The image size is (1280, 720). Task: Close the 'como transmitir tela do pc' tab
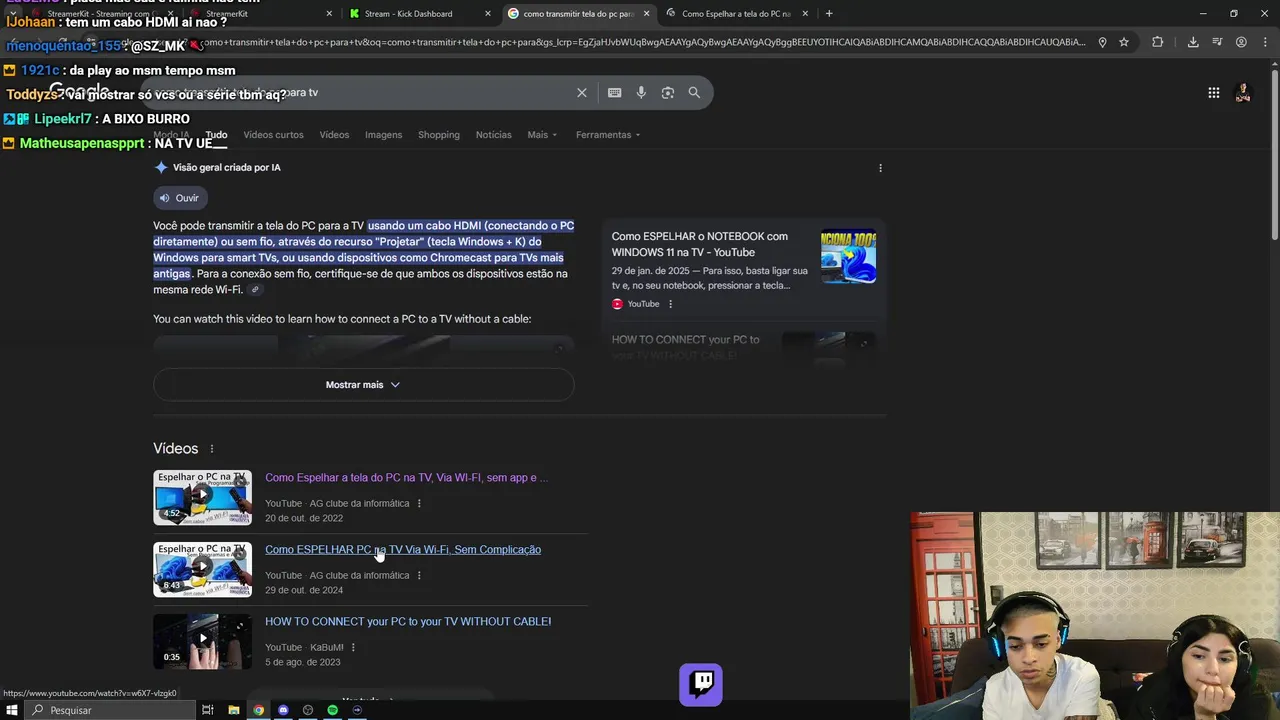[x=646, y=14]
